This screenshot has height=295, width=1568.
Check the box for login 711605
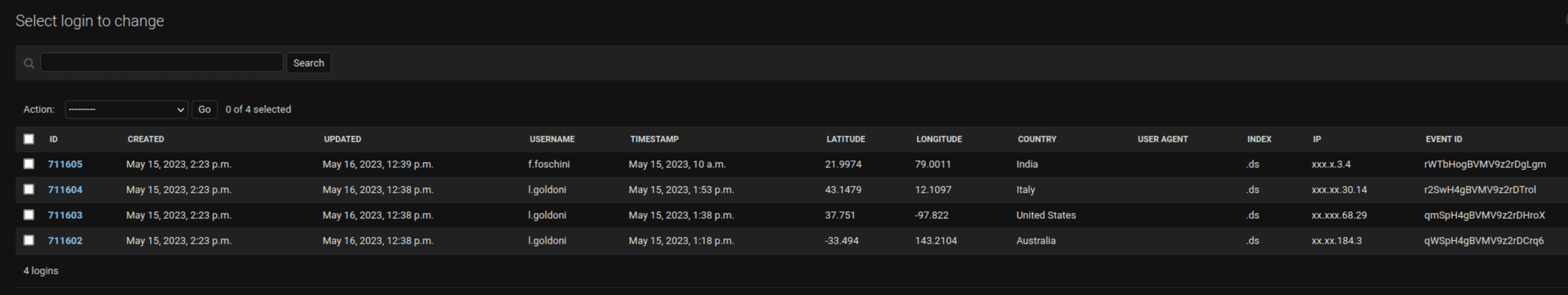pos(29,164)
